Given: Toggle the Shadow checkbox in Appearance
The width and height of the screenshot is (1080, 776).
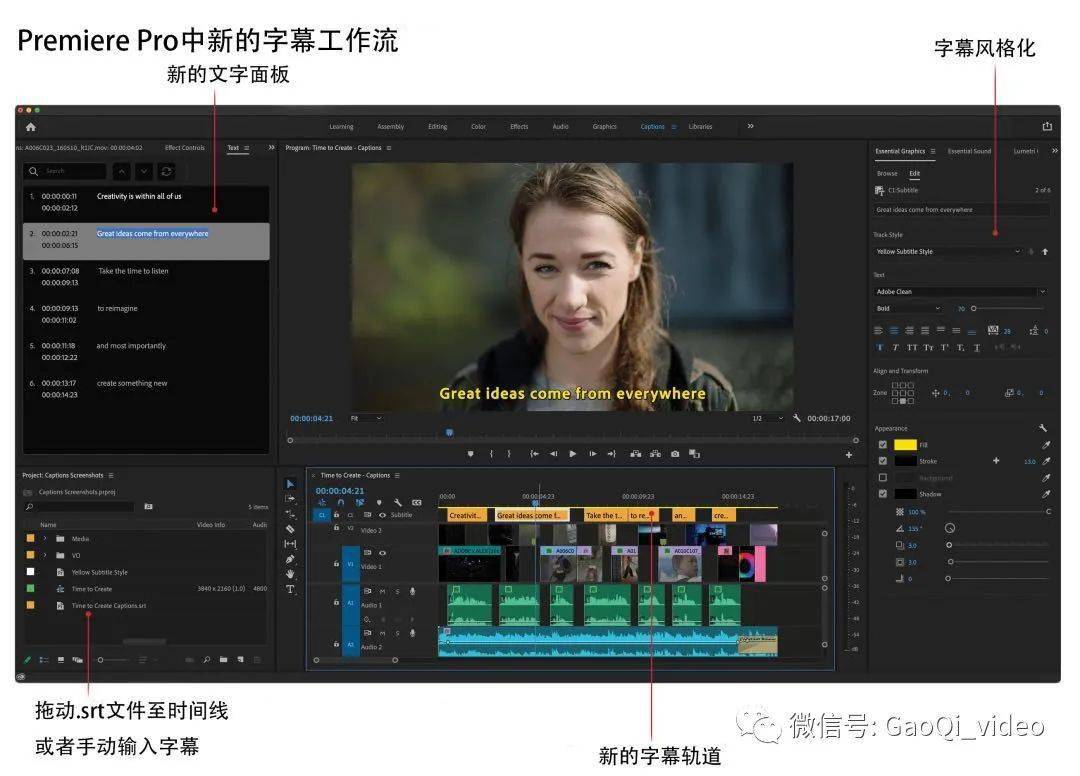Looking at the screenshot, I should (882, 494).
